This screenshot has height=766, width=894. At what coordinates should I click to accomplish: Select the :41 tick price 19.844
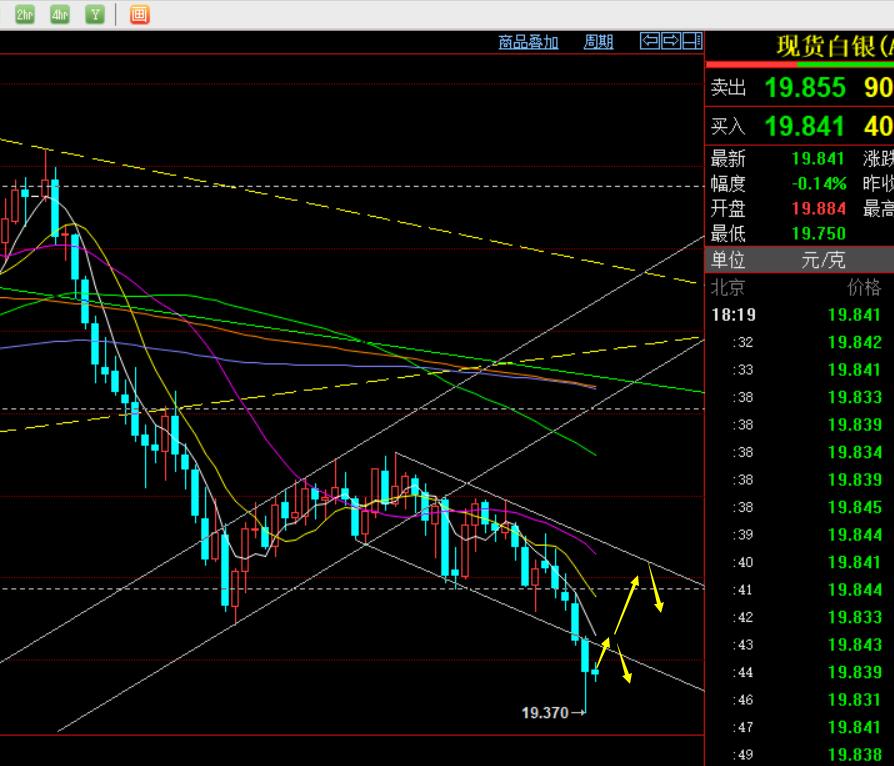pyautogui.click(x=855, y=590)
